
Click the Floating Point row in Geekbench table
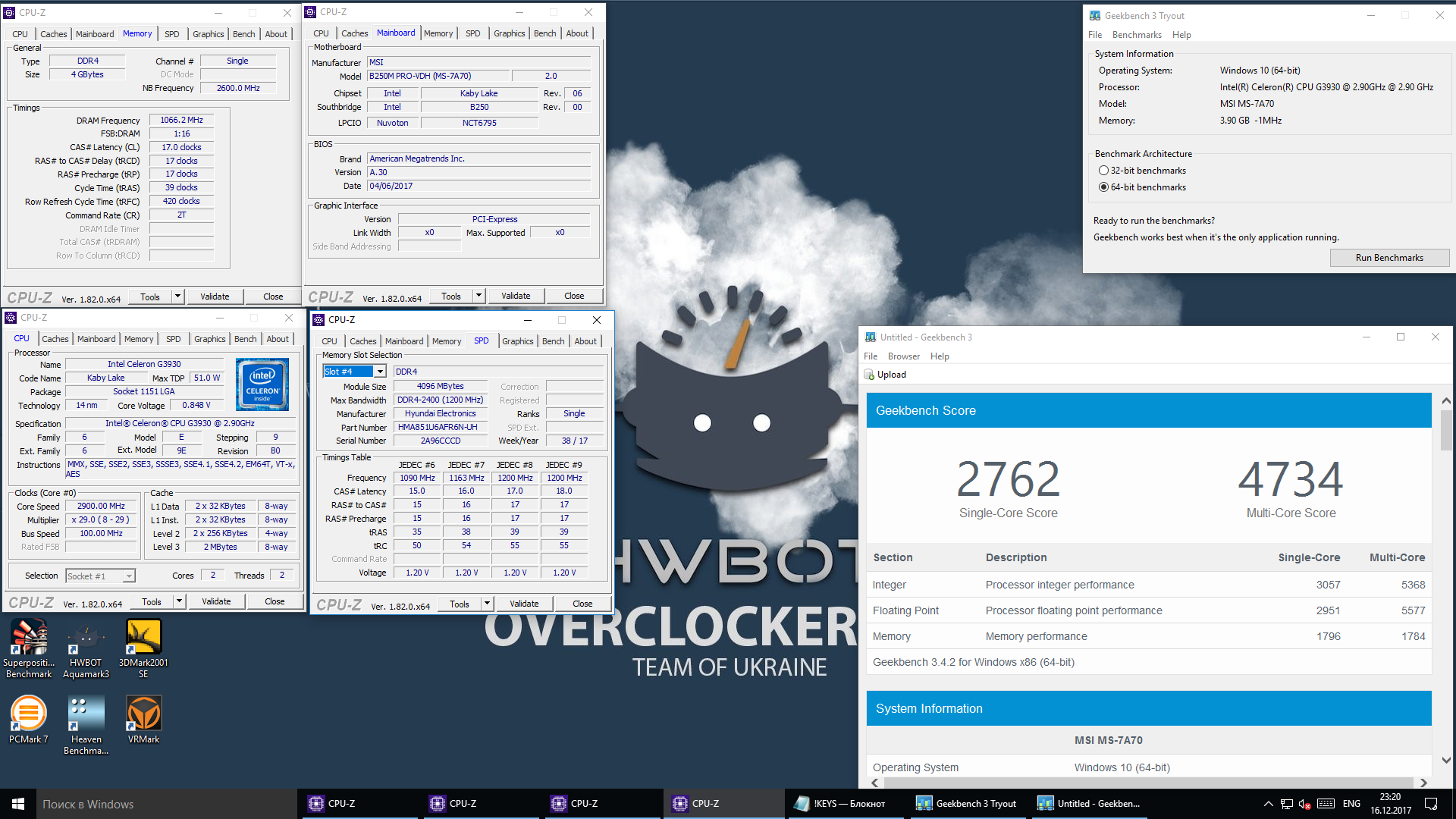(1149, 610)
